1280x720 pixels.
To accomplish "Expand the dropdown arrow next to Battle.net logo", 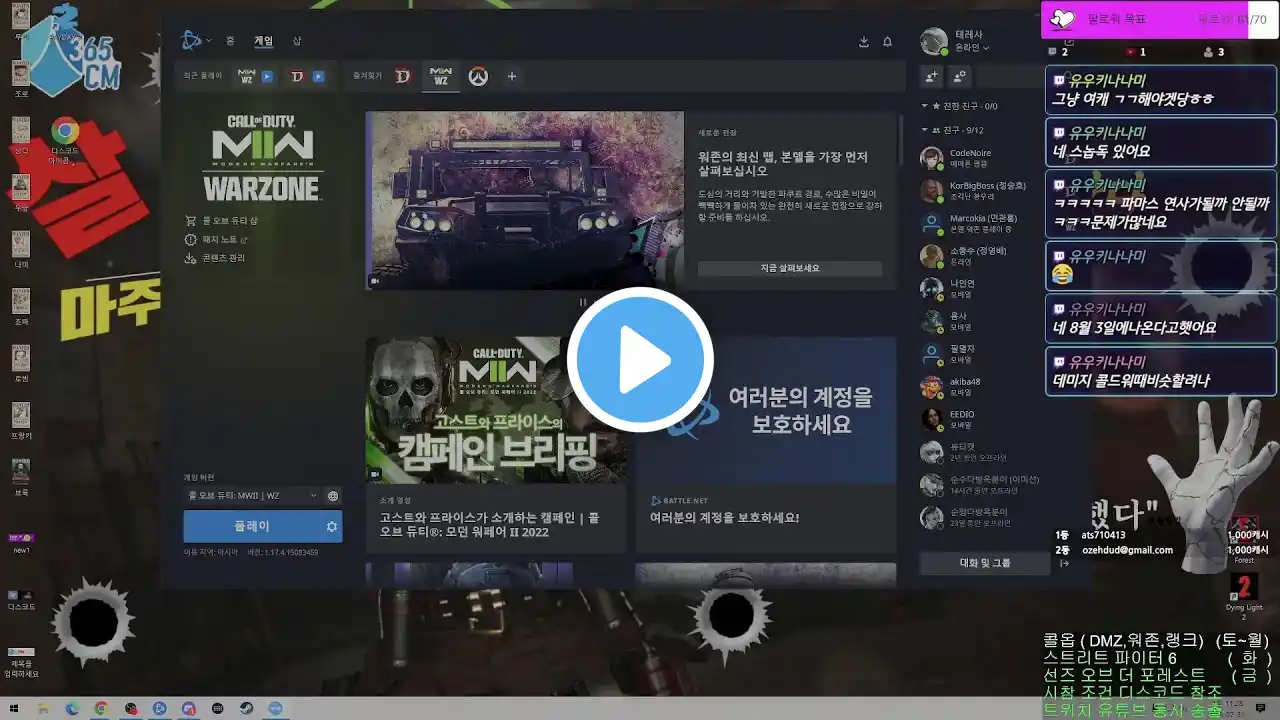I will click(x=208, y=41).
